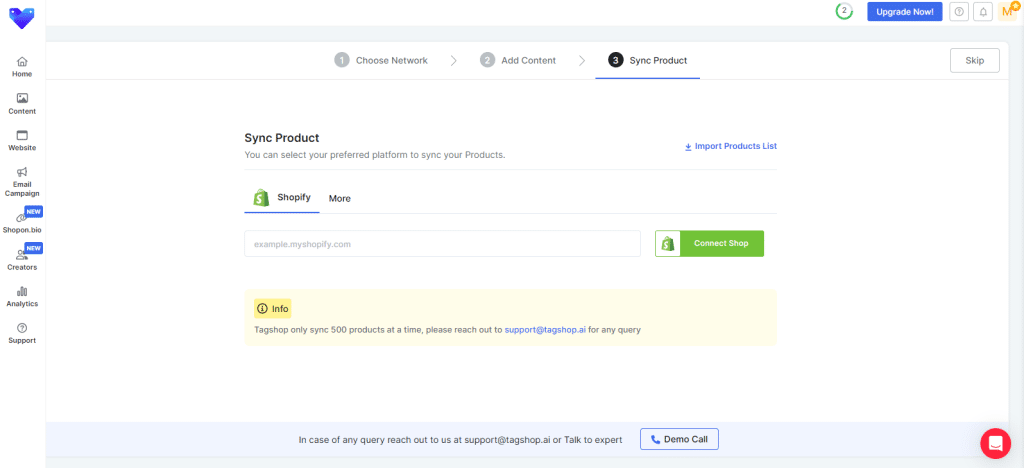Open Shopon.bio from sidebar
1024x468 pixels.
tap(22, 223)
